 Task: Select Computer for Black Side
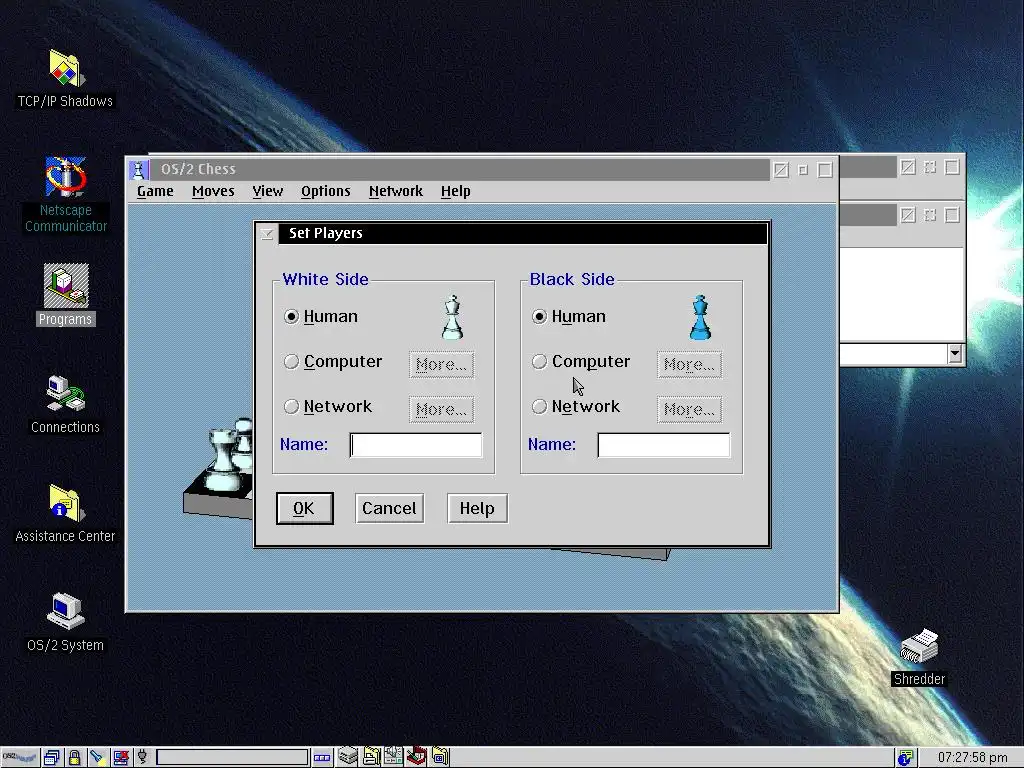[x=582, y=362]
